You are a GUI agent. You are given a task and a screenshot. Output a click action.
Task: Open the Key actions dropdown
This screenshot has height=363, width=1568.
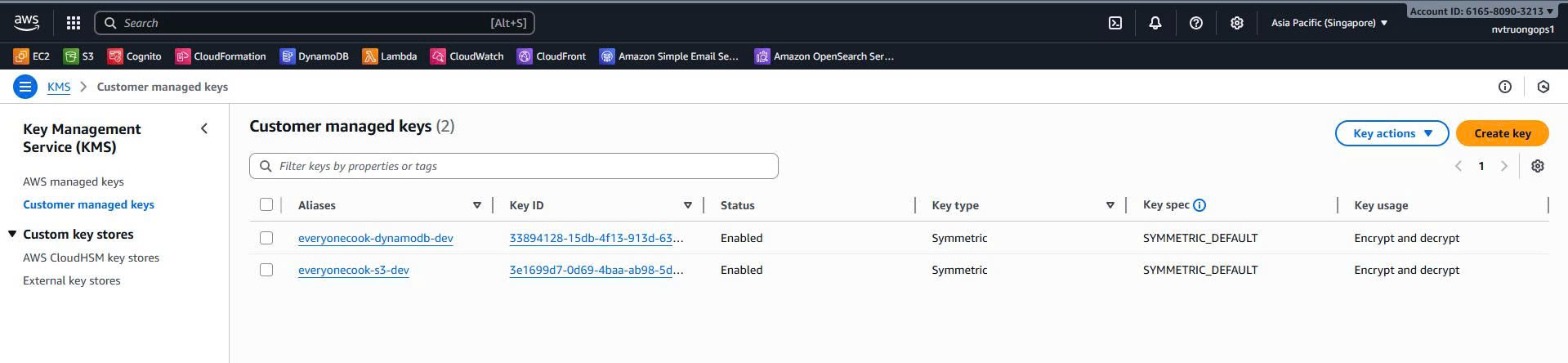(1392, 133)
